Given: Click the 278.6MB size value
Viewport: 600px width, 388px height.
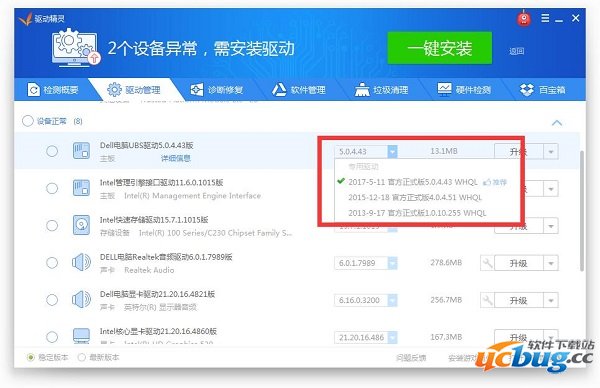Looking at the screenshot, I should [446, 262].
